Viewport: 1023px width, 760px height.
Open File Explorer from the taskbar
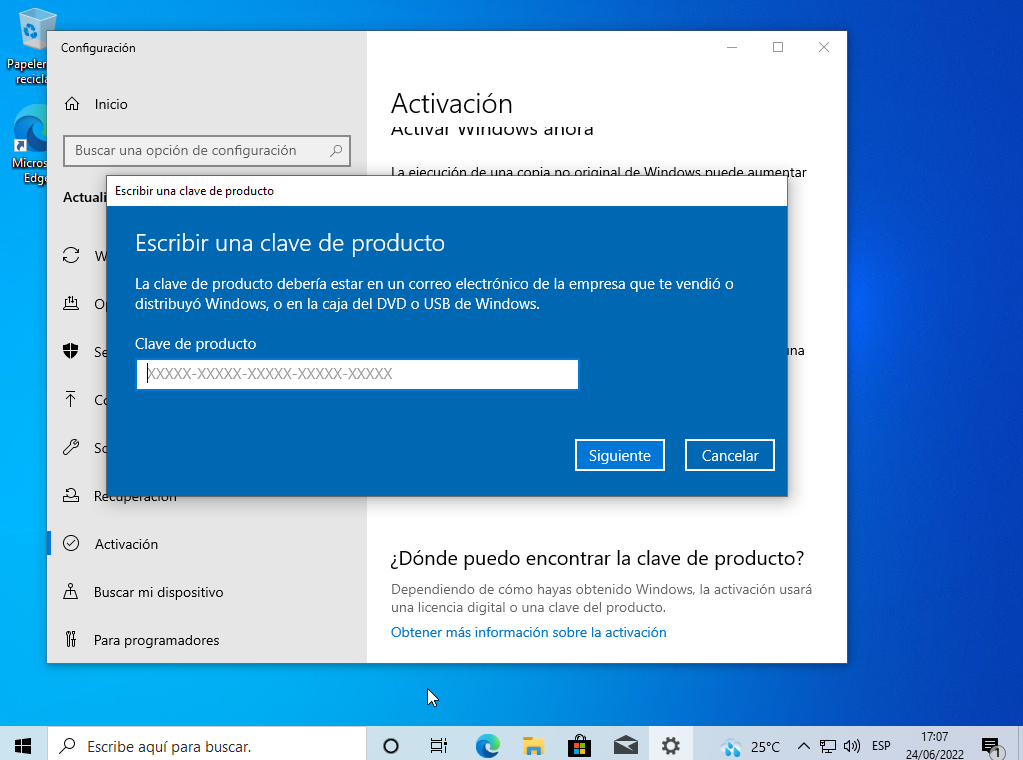tap(533, 745)
